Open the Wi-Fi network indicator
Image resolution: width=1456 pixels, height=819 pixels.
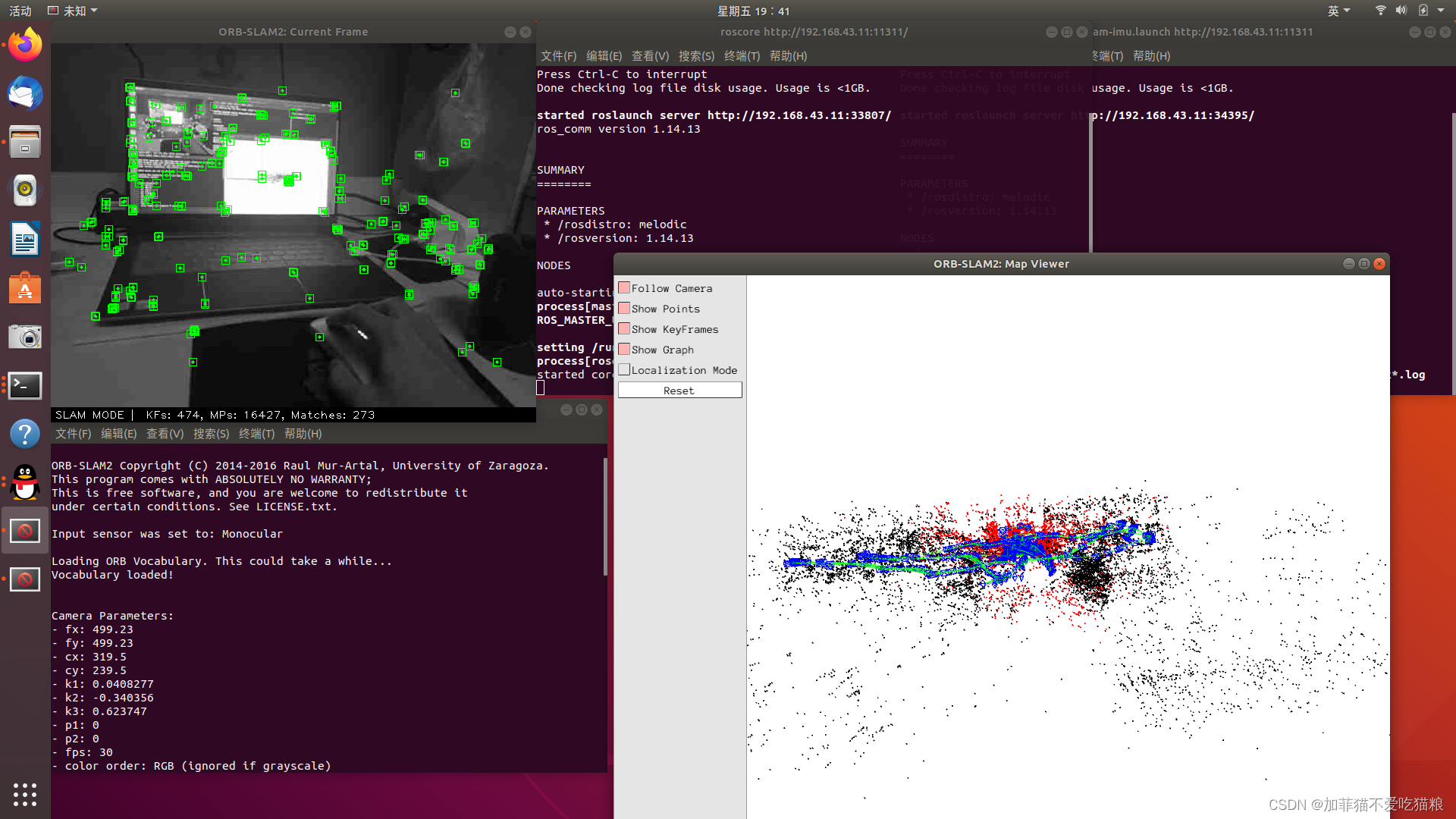(x=1380, y=11)
